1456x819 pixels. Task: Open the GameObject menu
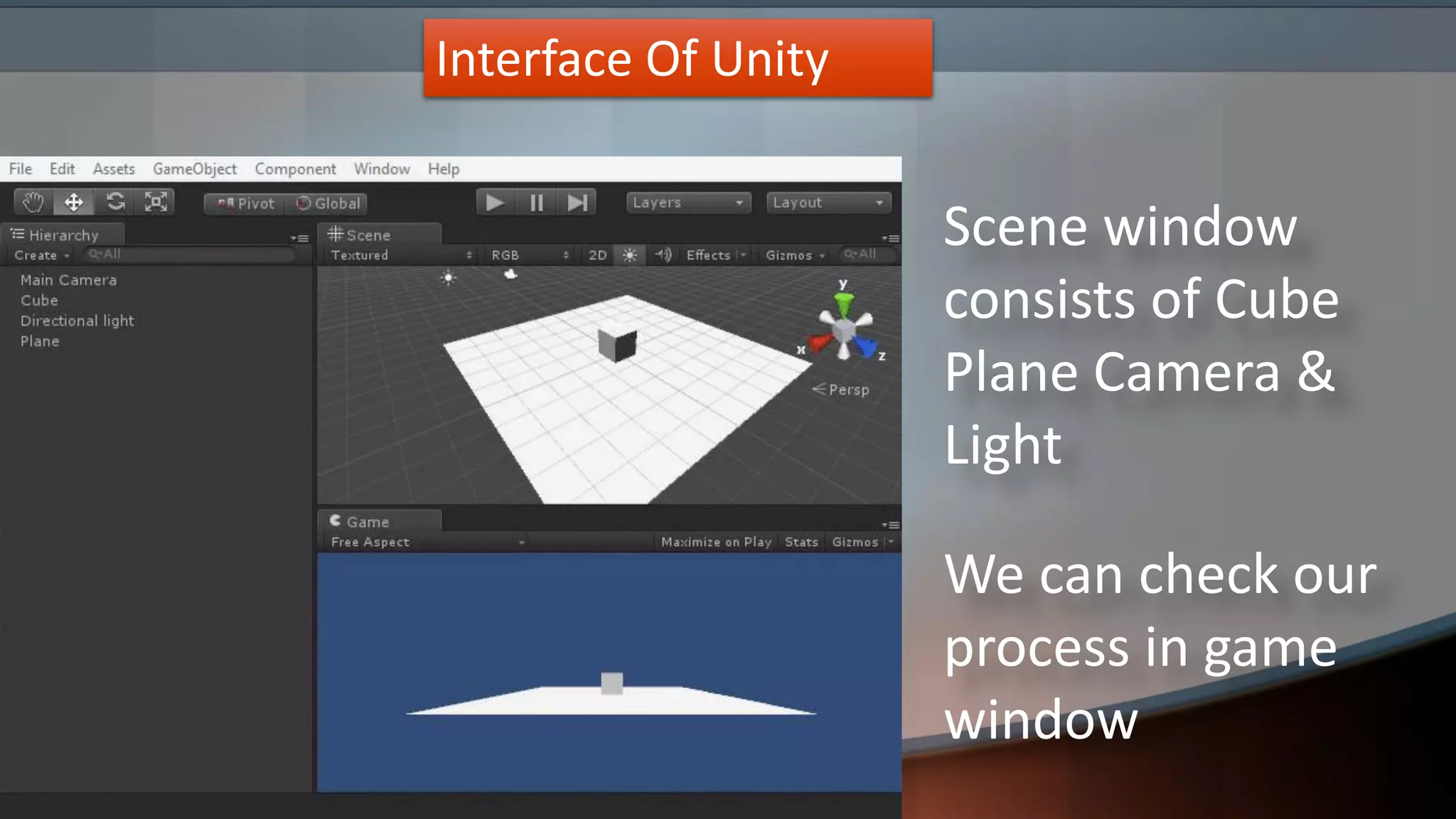195,169
